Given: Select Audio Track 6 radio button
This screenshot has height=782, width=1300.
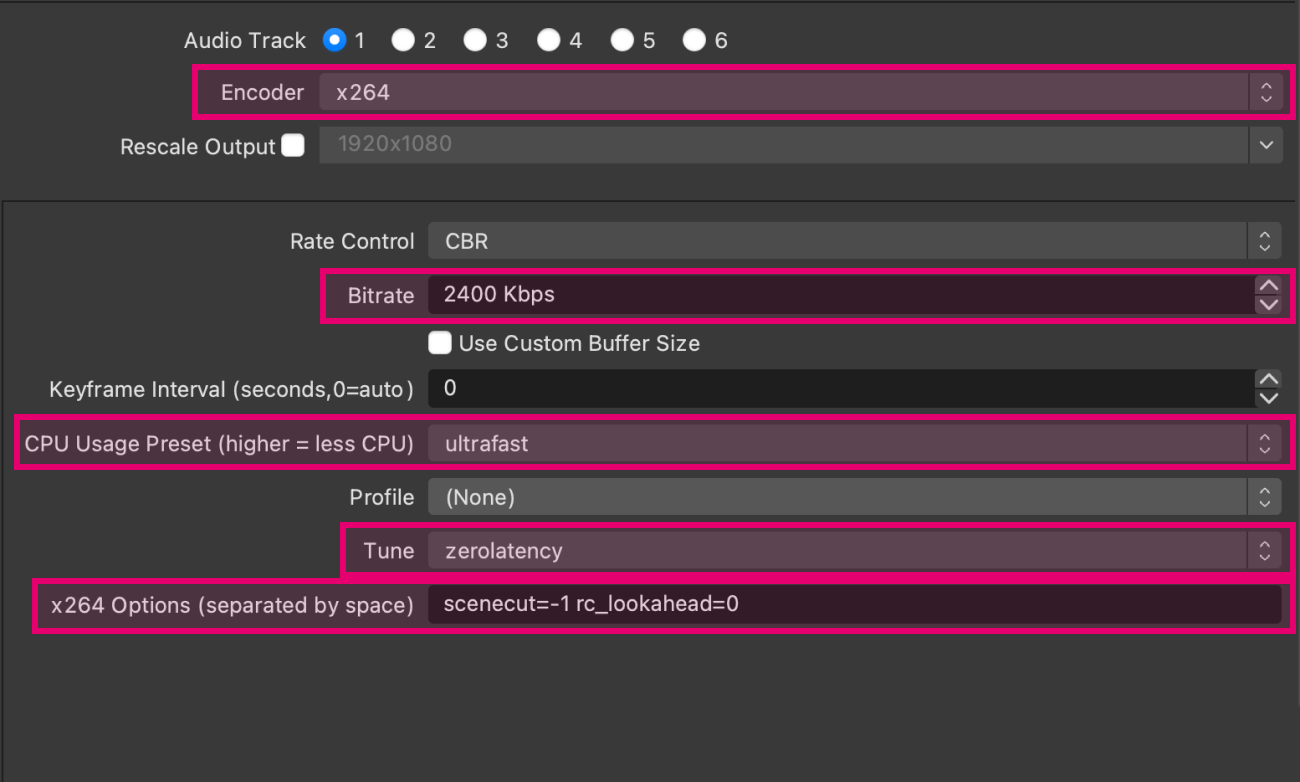Looking at the screenshot, I should coord(694,40).
